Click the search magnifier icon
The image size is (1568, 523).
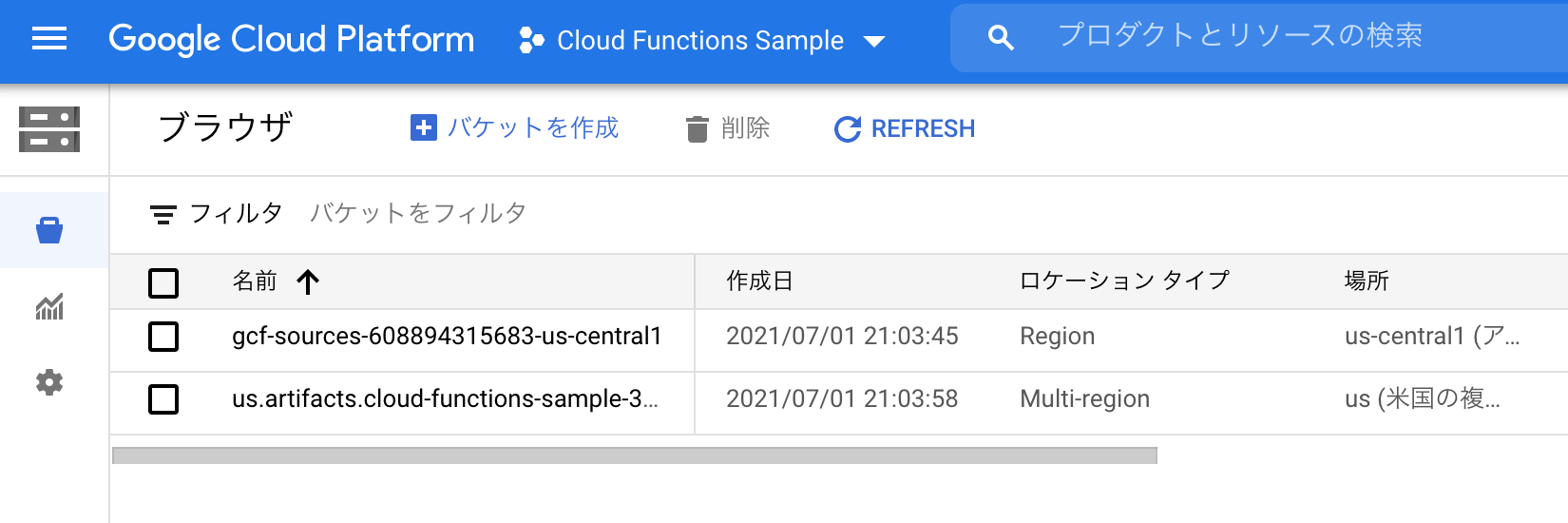[1001, 38]
